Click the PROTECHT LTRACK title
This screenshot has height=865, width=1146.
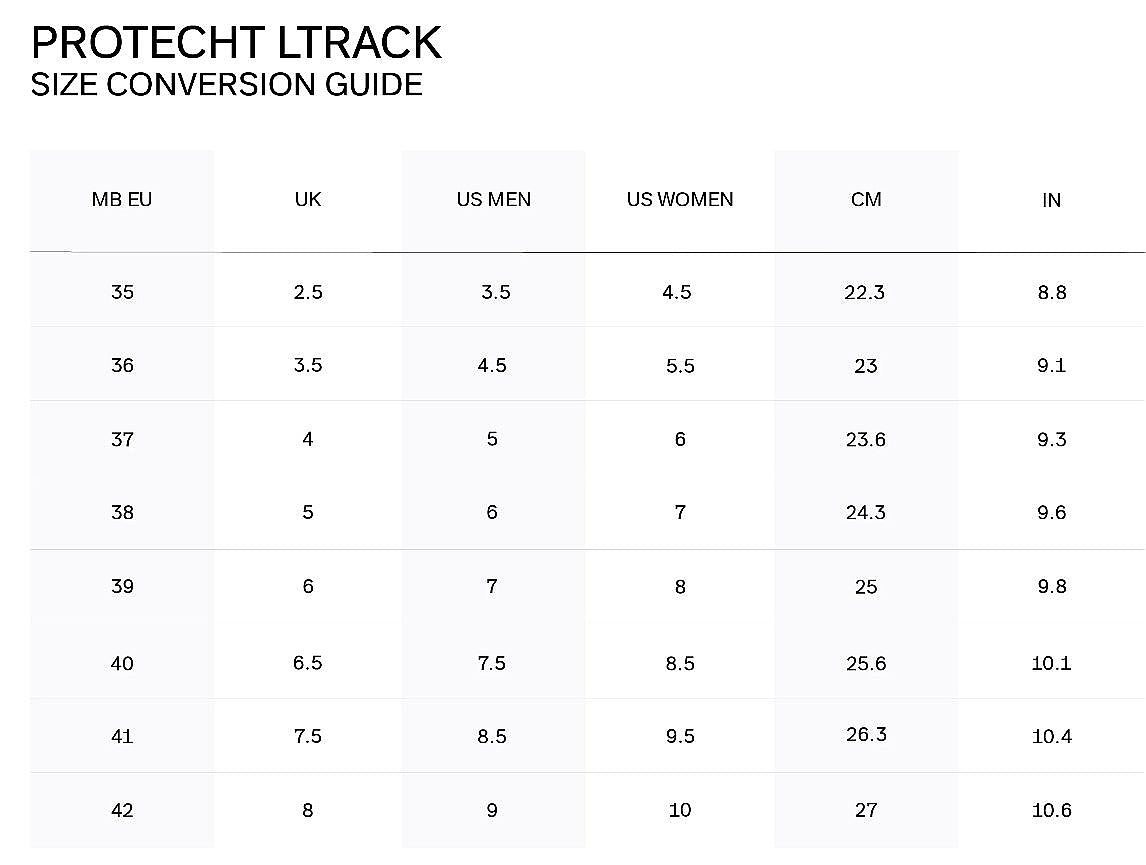(236, 43)
